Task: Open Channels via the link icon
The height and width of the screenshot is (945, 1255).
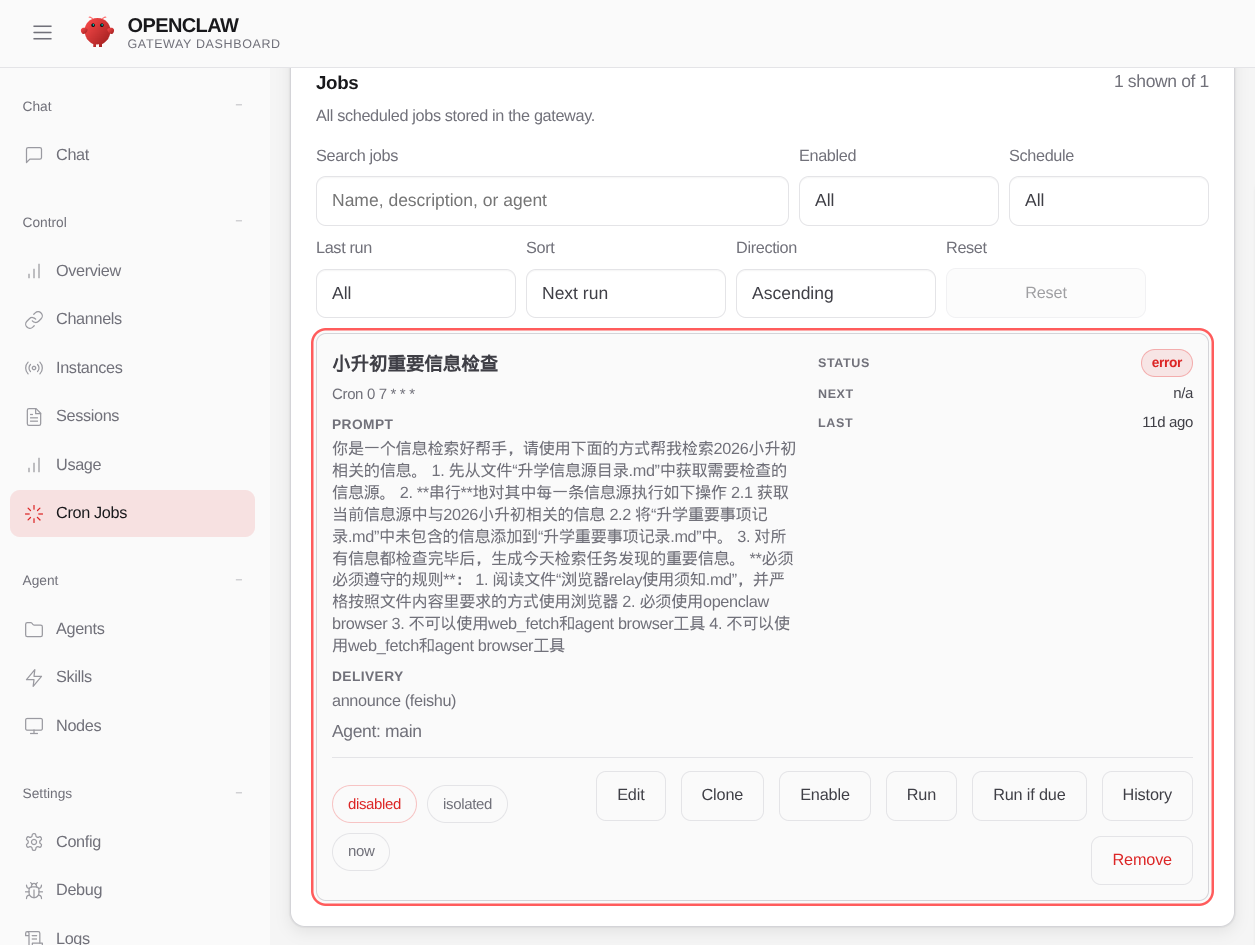Action: [34, 320]
